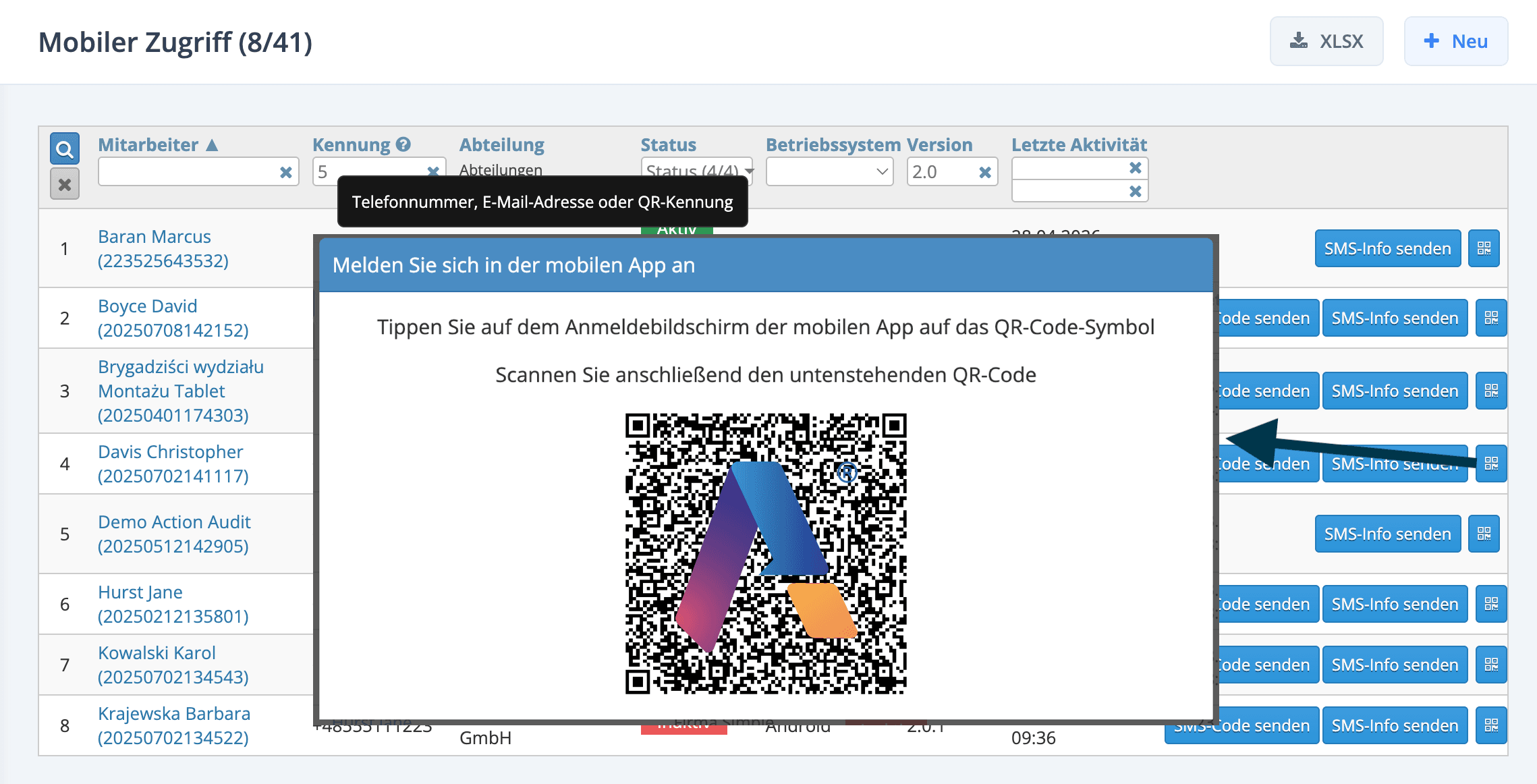Open employee Boyce David link
1537x784 pixels.
(173, 318)
